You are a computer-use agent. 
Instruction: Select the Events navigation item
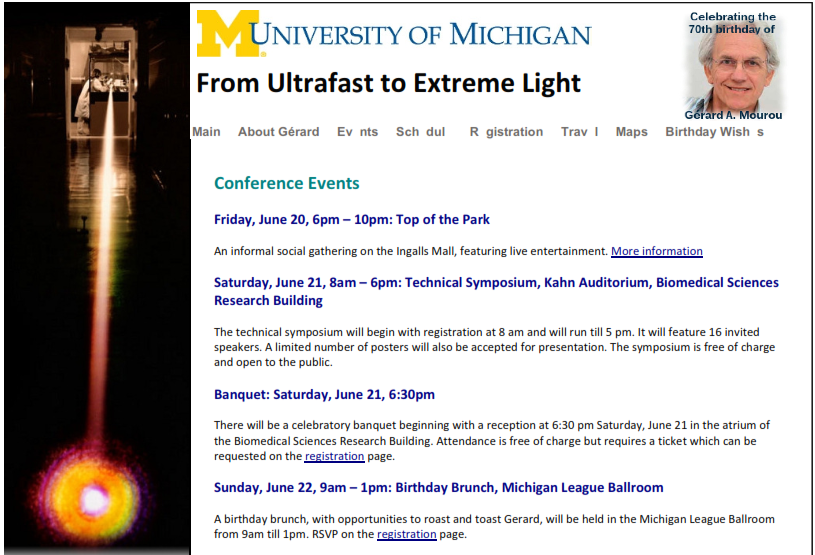pyautogui.click(x=358, y=132)
